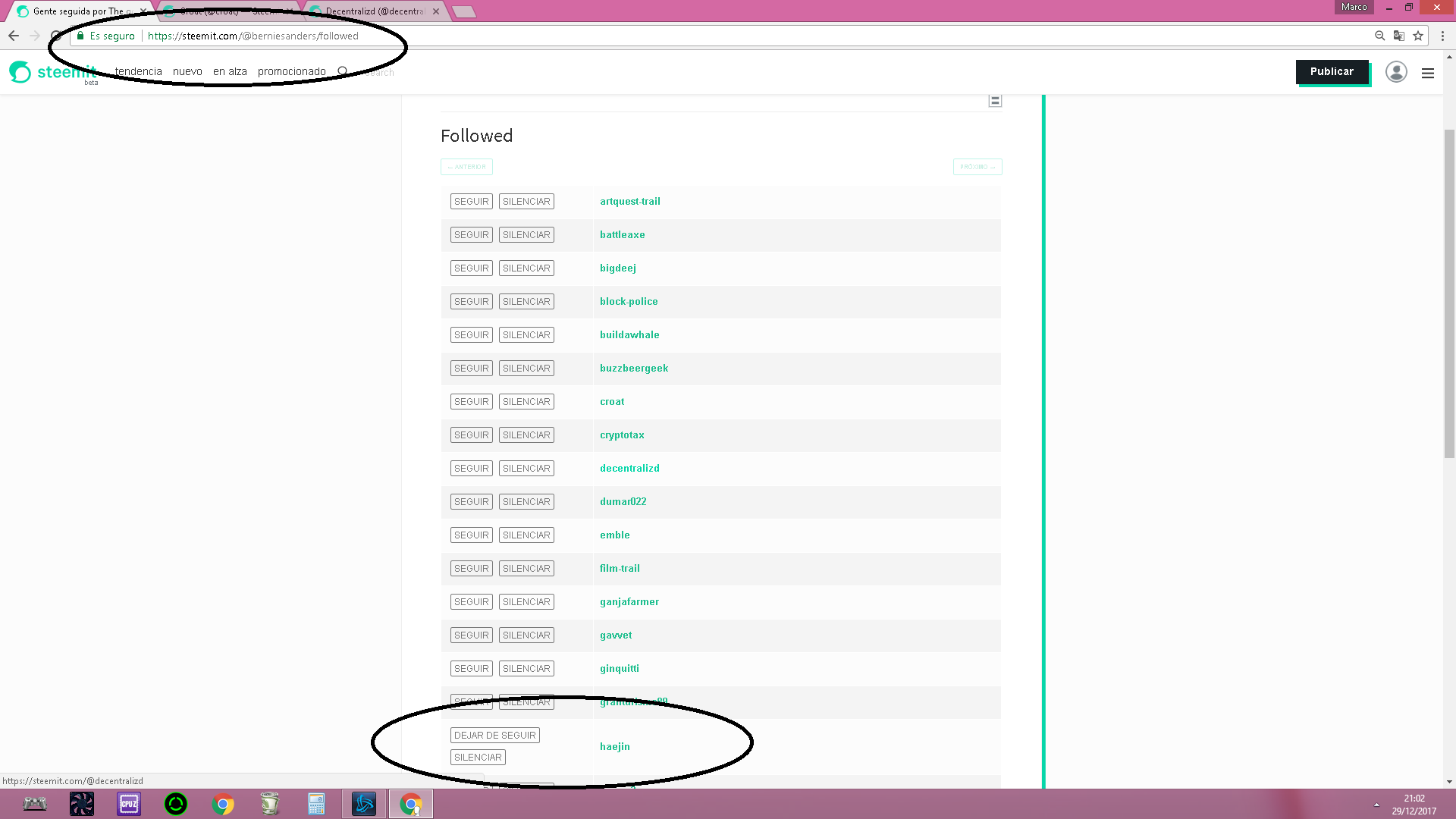Click the browser back arrow
The width and height of the screenshot is (1456, 819).
(x=14, y=36)
